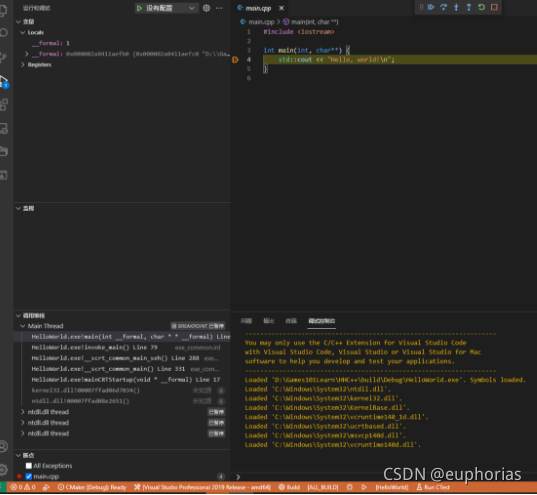
Task: Collapse the Watch section
Action: 18,208
